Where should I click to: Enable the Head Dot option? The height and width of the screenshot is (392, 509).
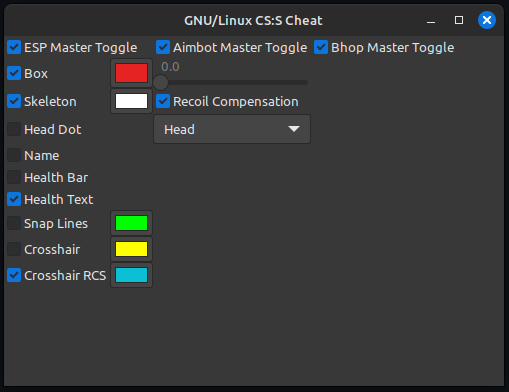[14, 129]
